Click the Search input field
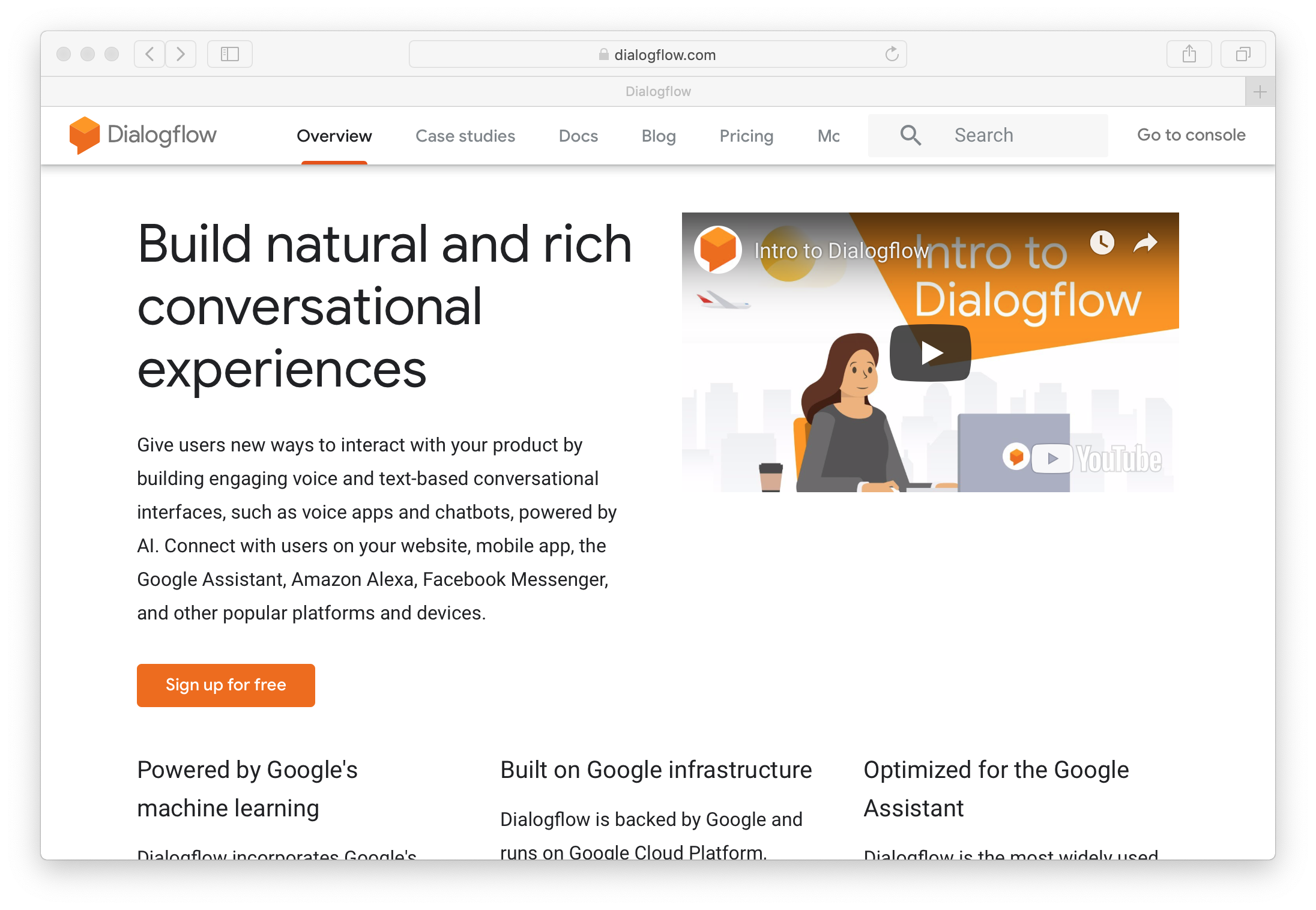Image resolution: width=1316 pixels, height=910 pixels. point(988,136)
